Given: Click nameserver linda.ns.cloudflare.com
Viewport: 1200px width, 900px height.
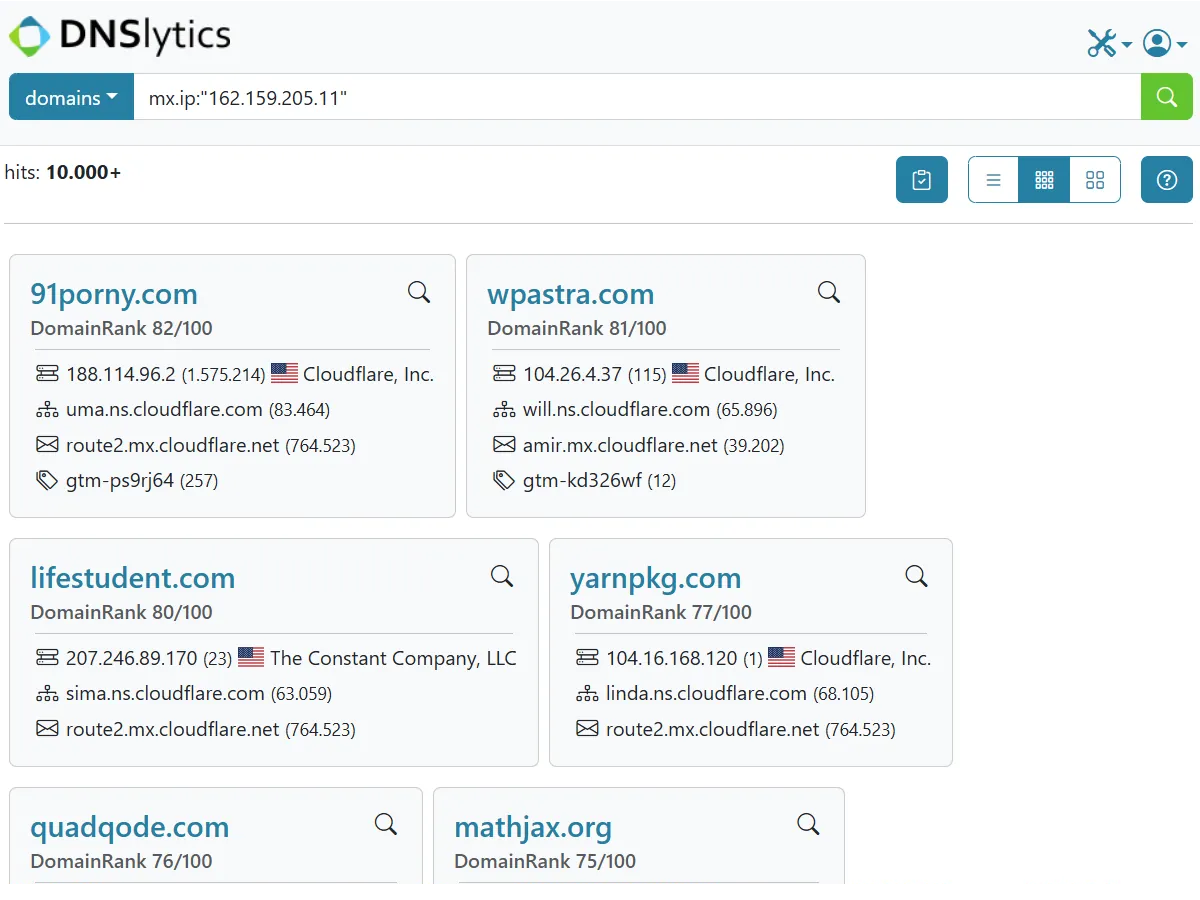Looking at the screenshot, I should coord(706,693).
